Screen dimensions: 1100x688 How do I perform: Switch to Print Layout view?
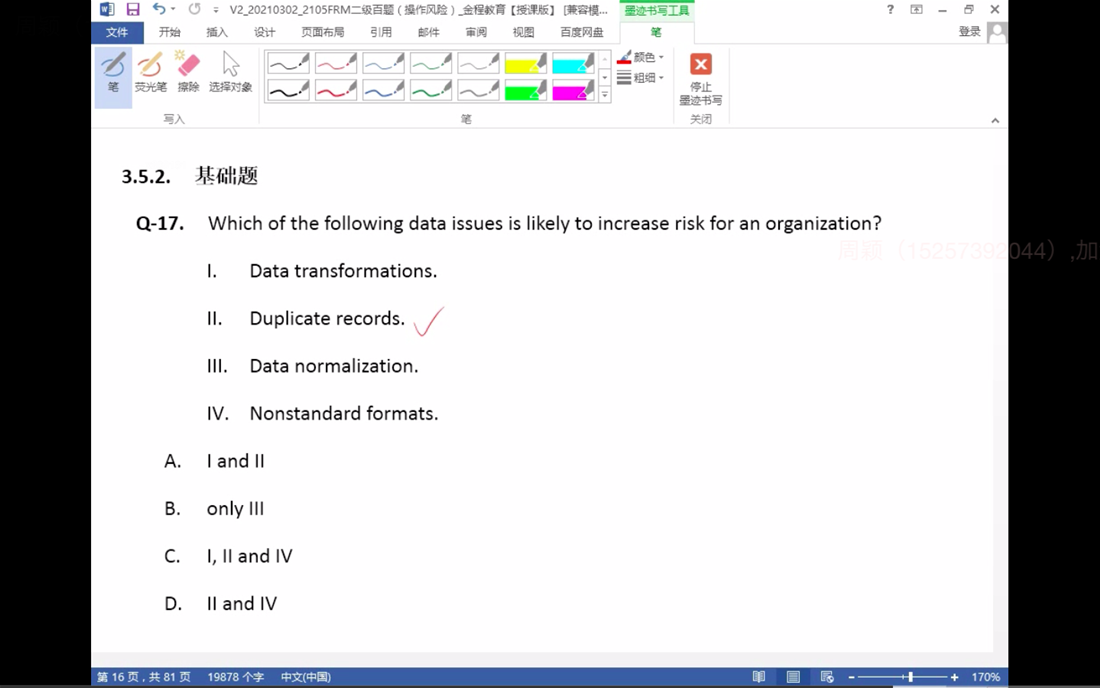(x=793, y=677)
